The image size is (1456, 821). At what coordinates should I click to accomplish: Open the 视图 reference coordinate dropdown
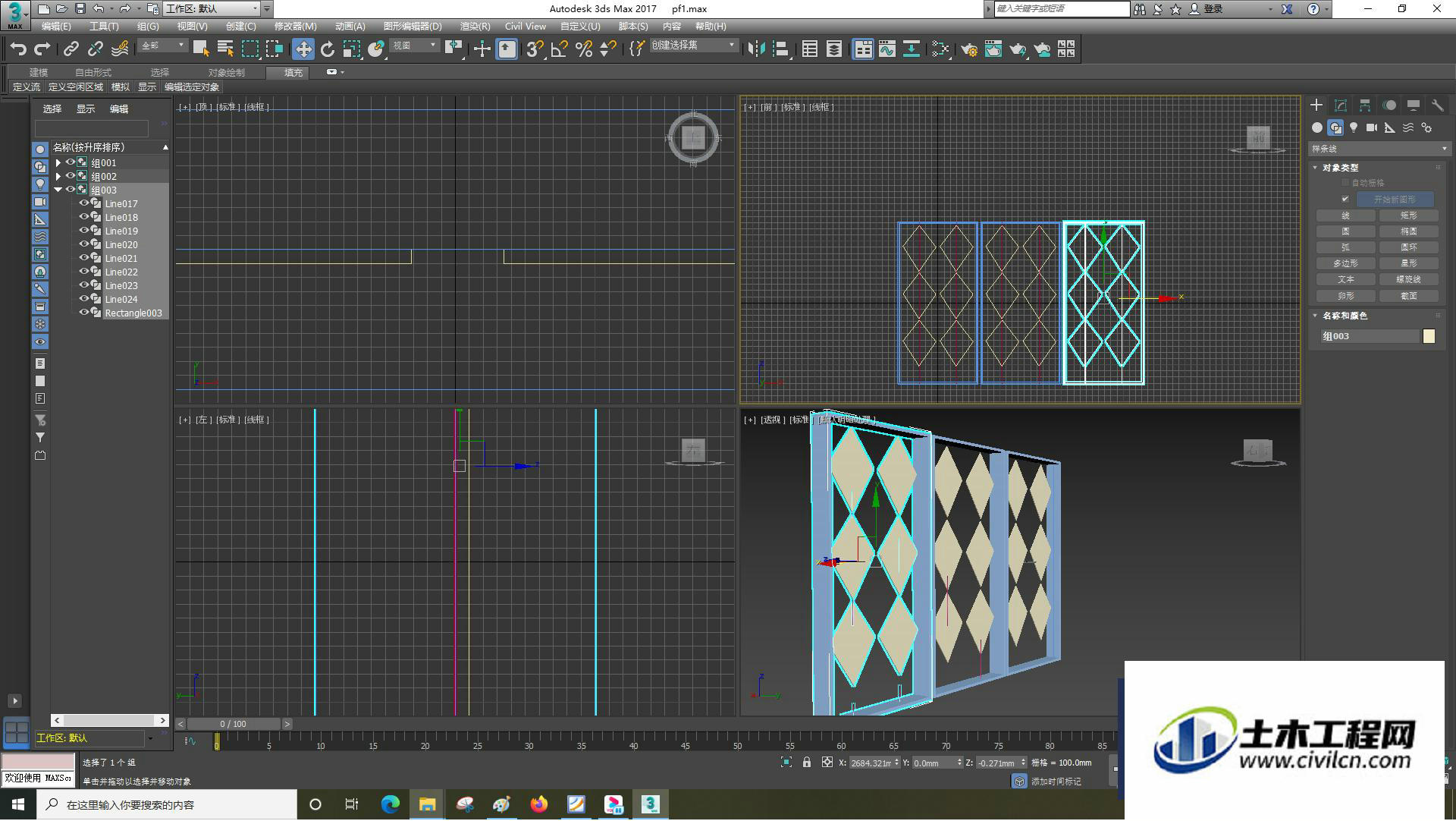[415, 46]
